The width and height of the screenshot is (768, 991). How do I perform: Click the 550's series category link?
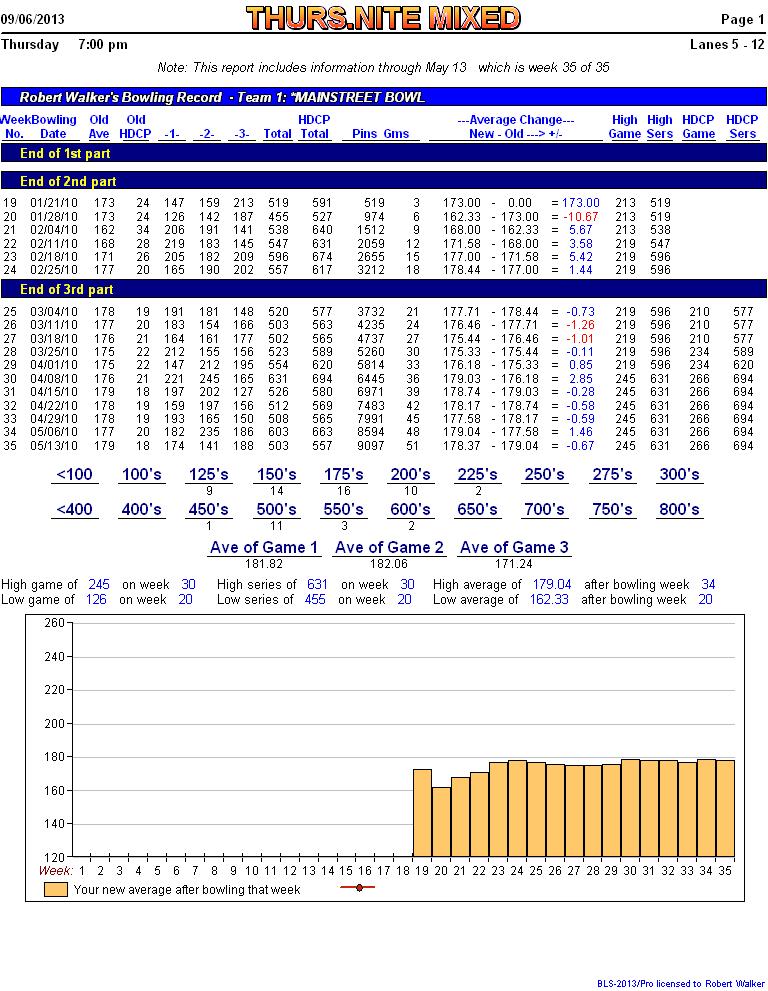(343, 509)
